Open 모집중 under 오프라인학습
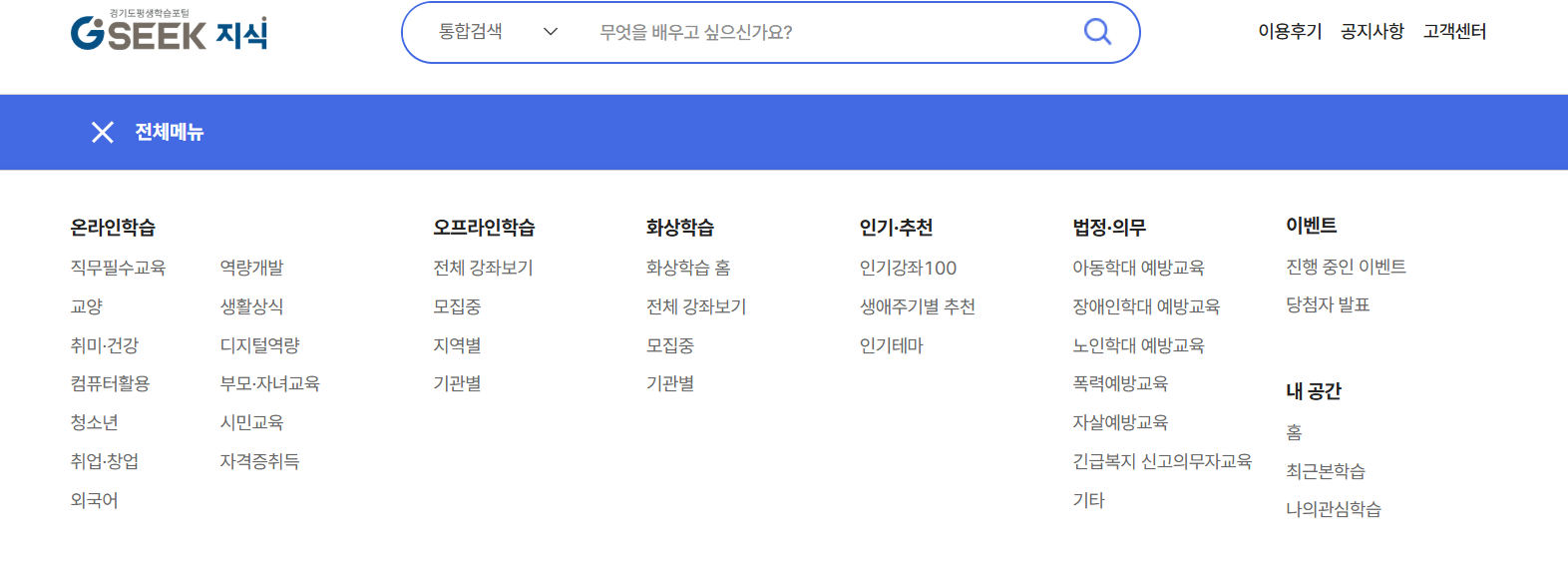Viewport: 1568px width, 576px height. click(457, 306)
